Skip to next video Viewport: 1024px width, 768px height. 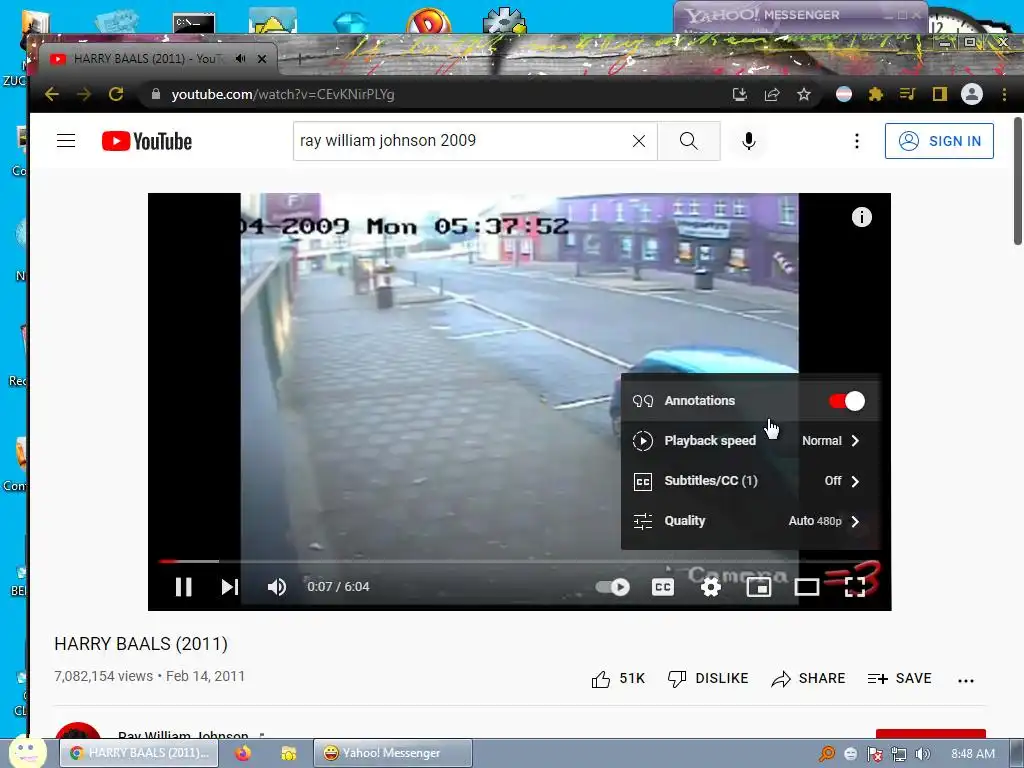click(229, 586)
